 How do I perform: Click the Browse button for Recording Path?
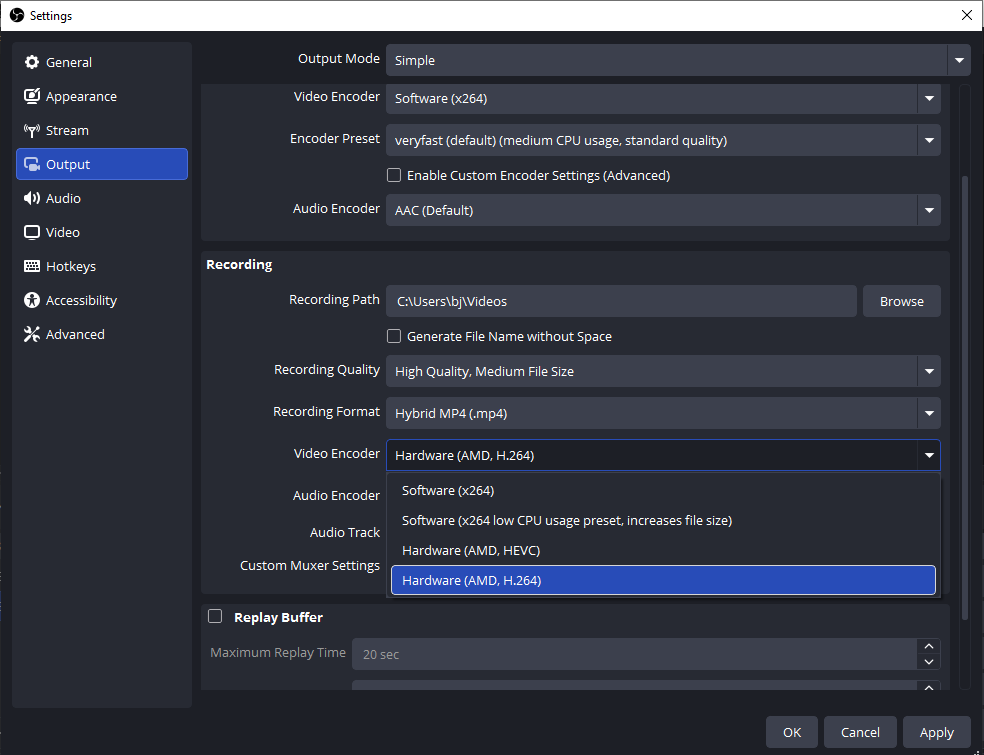(901, 300)
